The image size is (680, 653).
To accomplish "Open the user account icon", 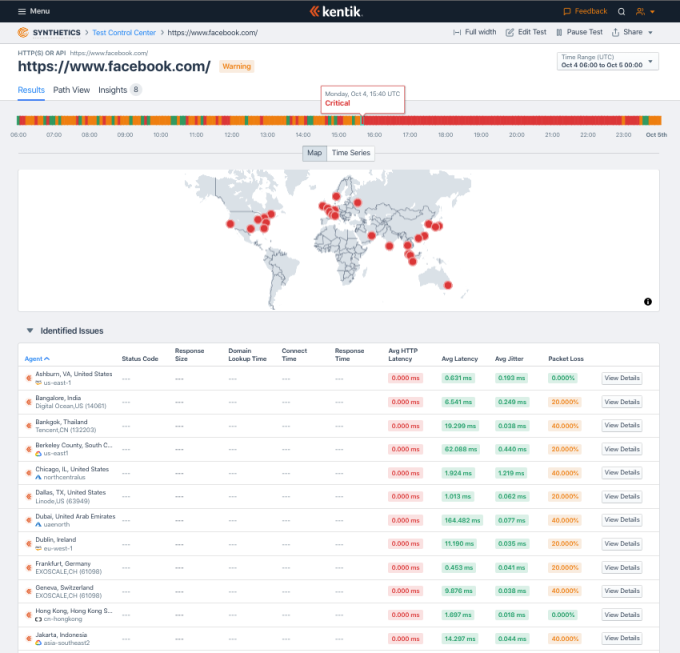I will coord(640,12).
